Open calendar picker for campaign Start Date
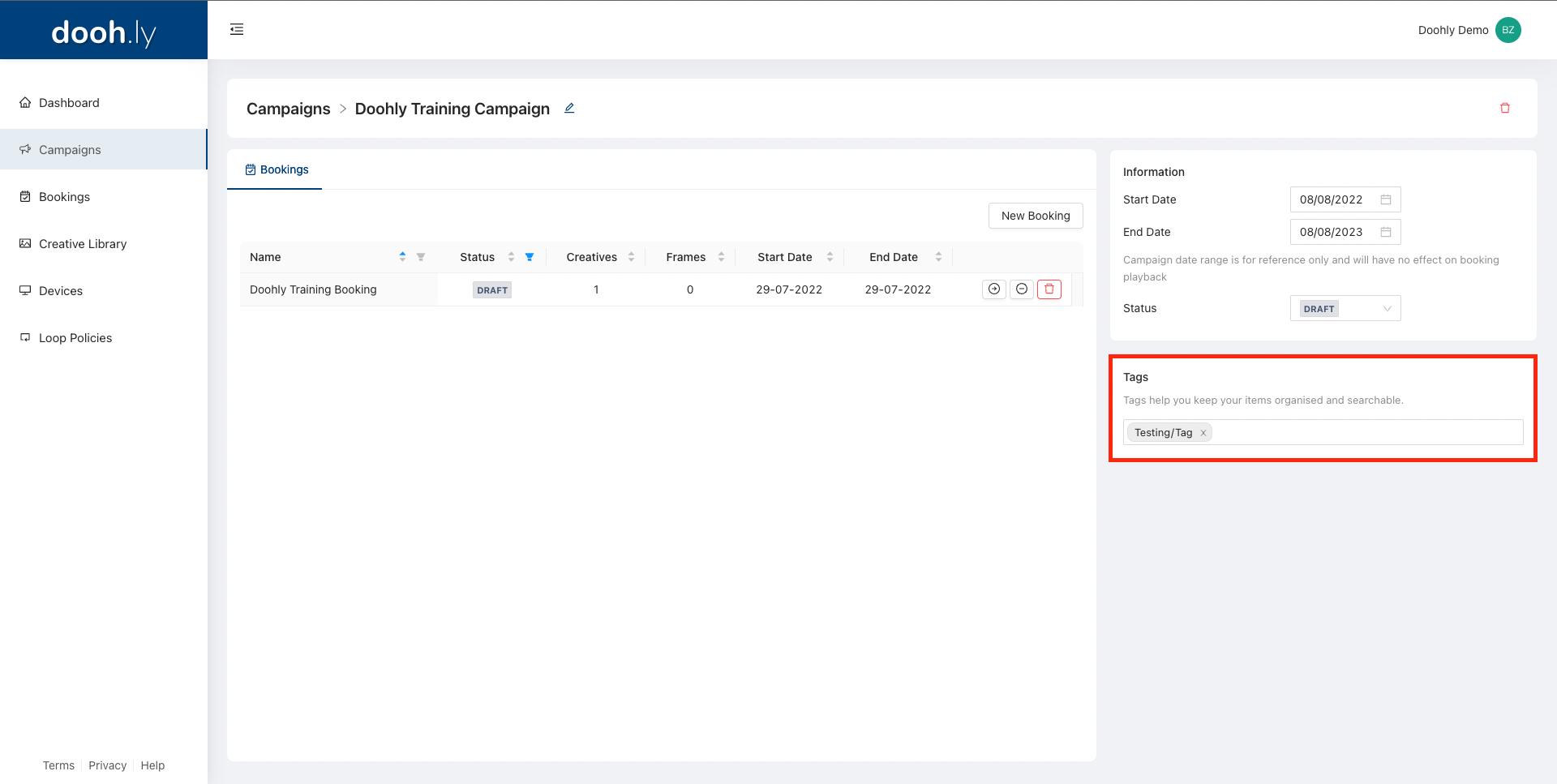 tap(1386, 199)
